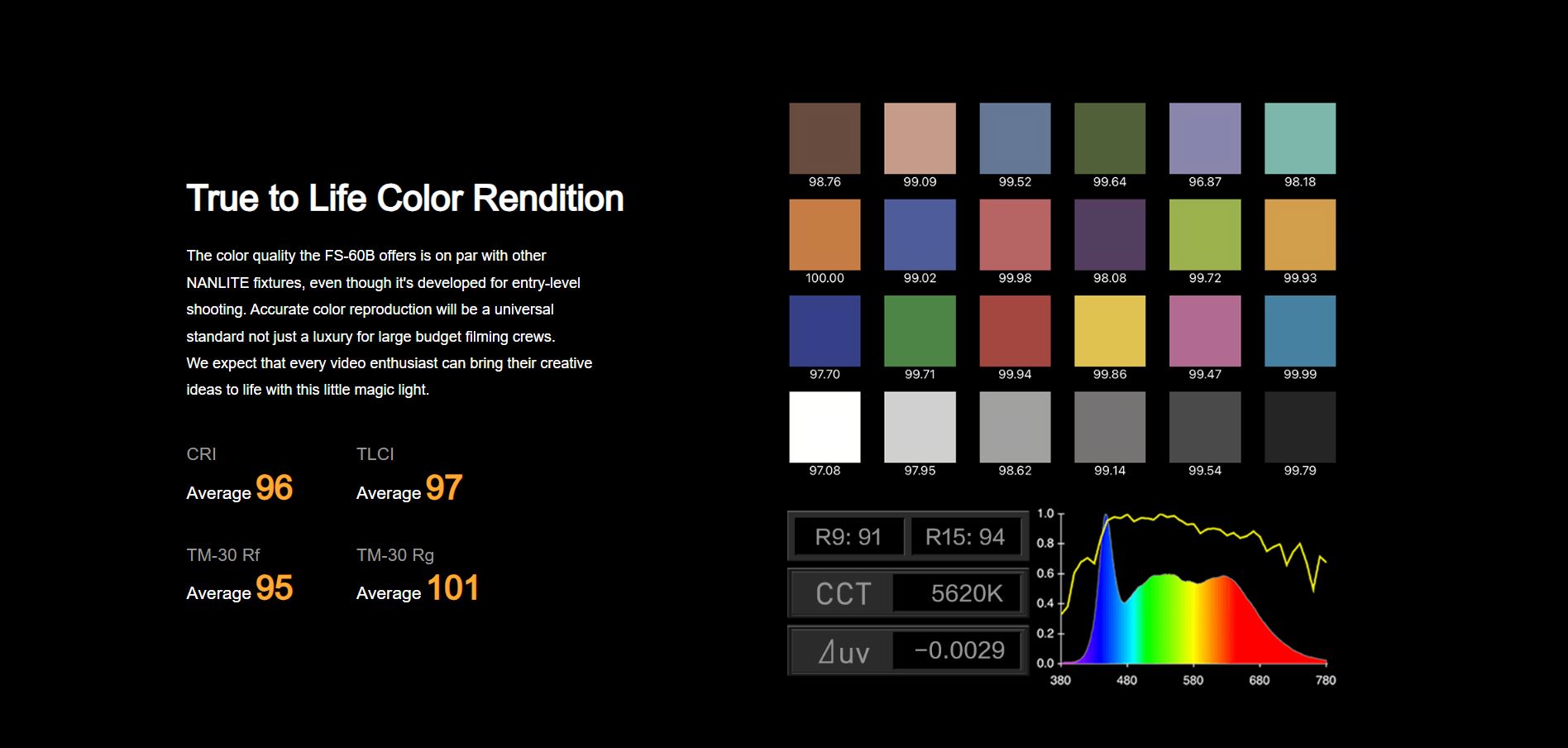Screen dimensions: 1568x748
Task: Click the 1.0 label on the intensity axis
Action: 1045,514
